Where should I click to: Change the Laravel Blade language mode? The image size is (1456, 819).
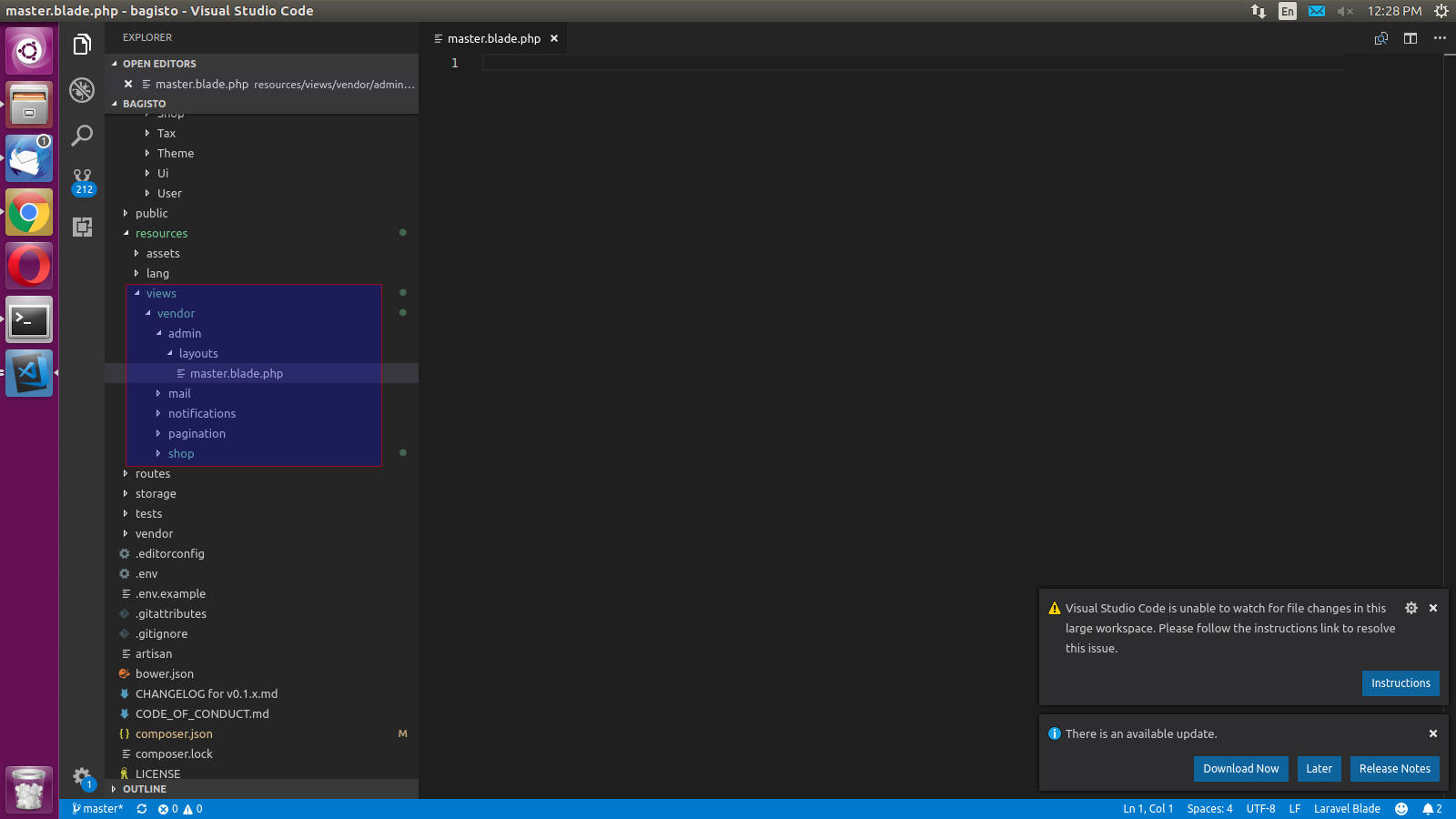[1347, 809]
